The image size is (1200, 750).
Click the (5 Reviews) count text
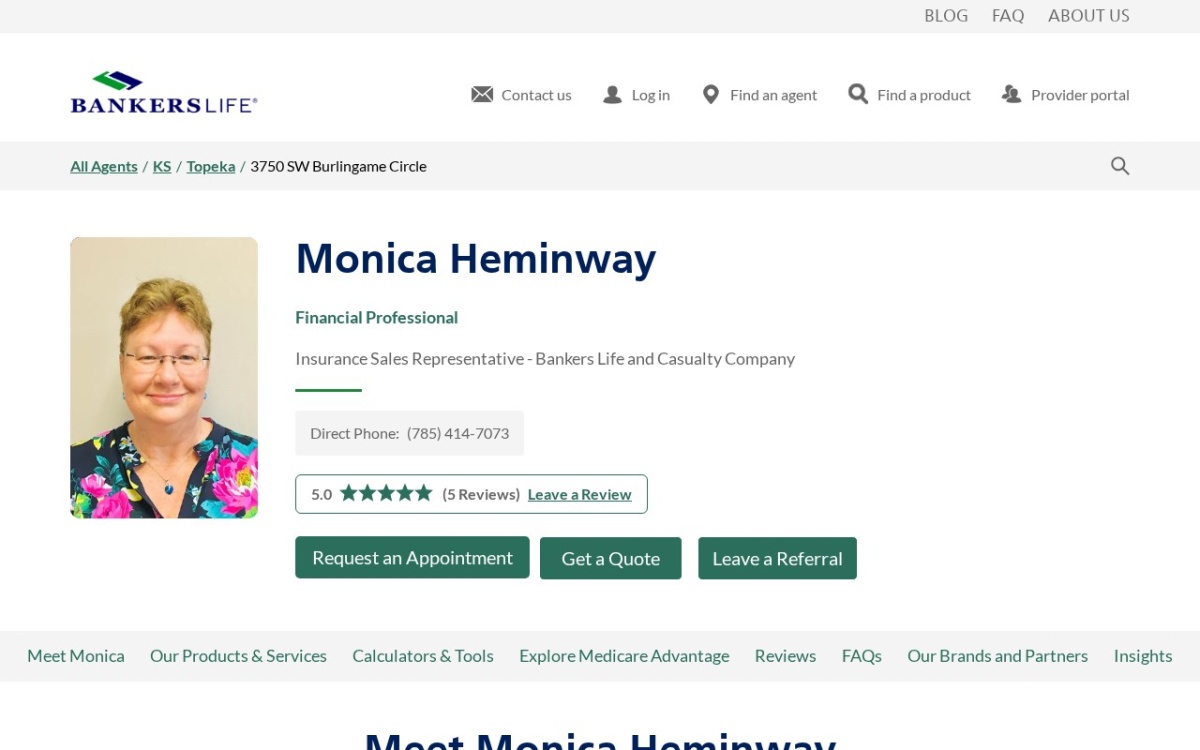point(481,494)
